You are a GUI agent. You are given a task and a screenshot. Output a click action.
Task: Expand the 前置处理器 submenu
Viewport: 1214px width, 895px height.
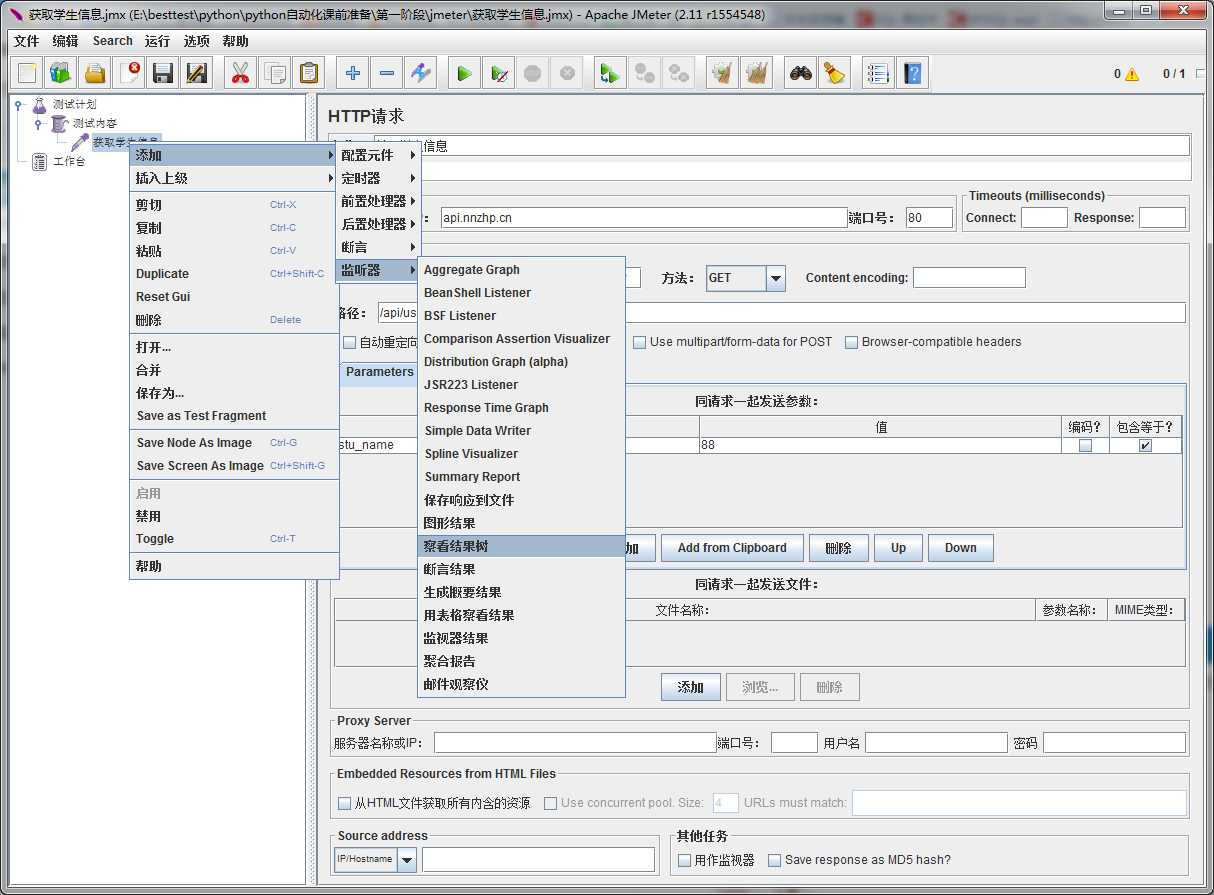tap(378, 201)
